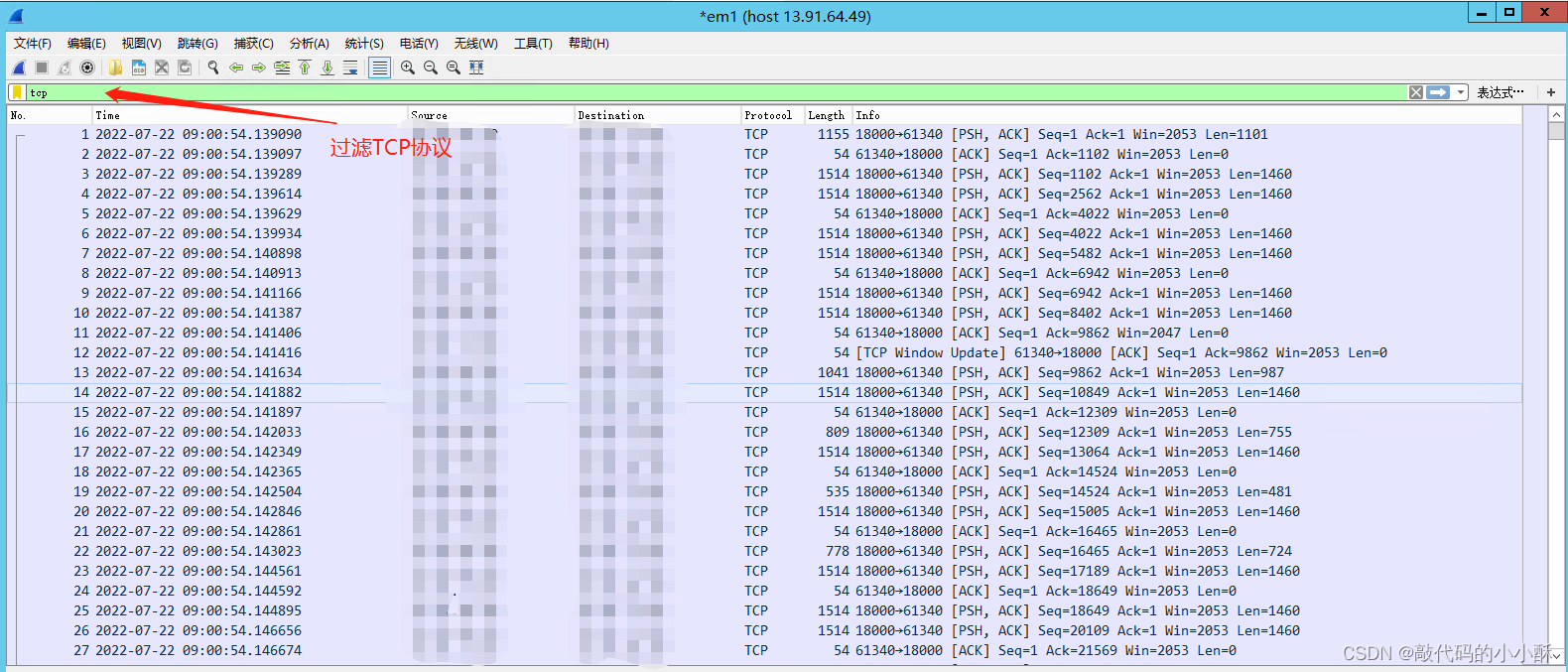The image size is (1568, 672).
Task: Select packet 12 TCP Window Update row
Action: 764,352
